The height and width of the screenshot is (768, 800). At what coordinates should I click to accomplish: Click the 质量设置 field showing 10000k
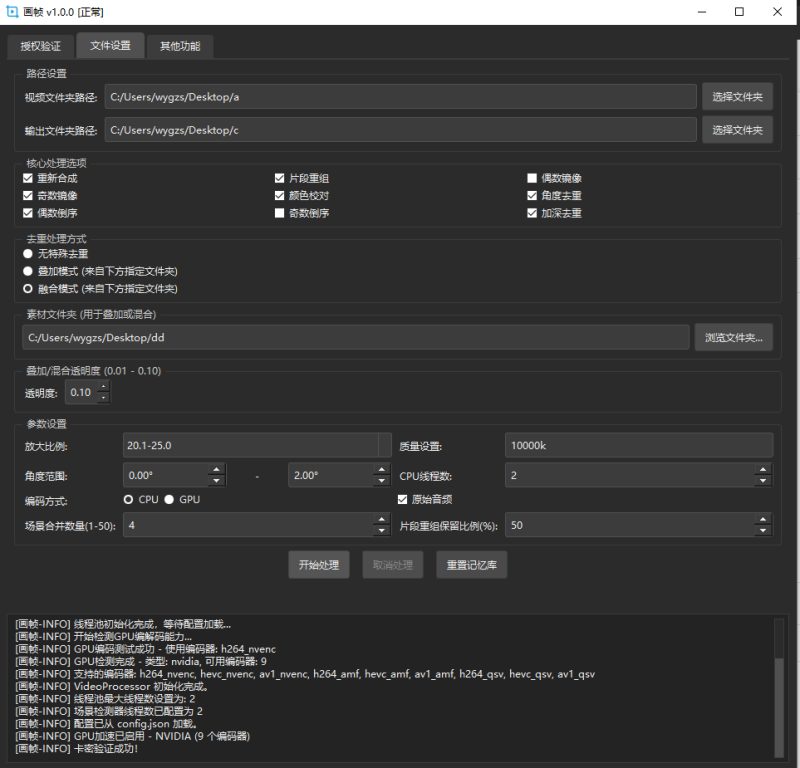[x=639, y=446]
